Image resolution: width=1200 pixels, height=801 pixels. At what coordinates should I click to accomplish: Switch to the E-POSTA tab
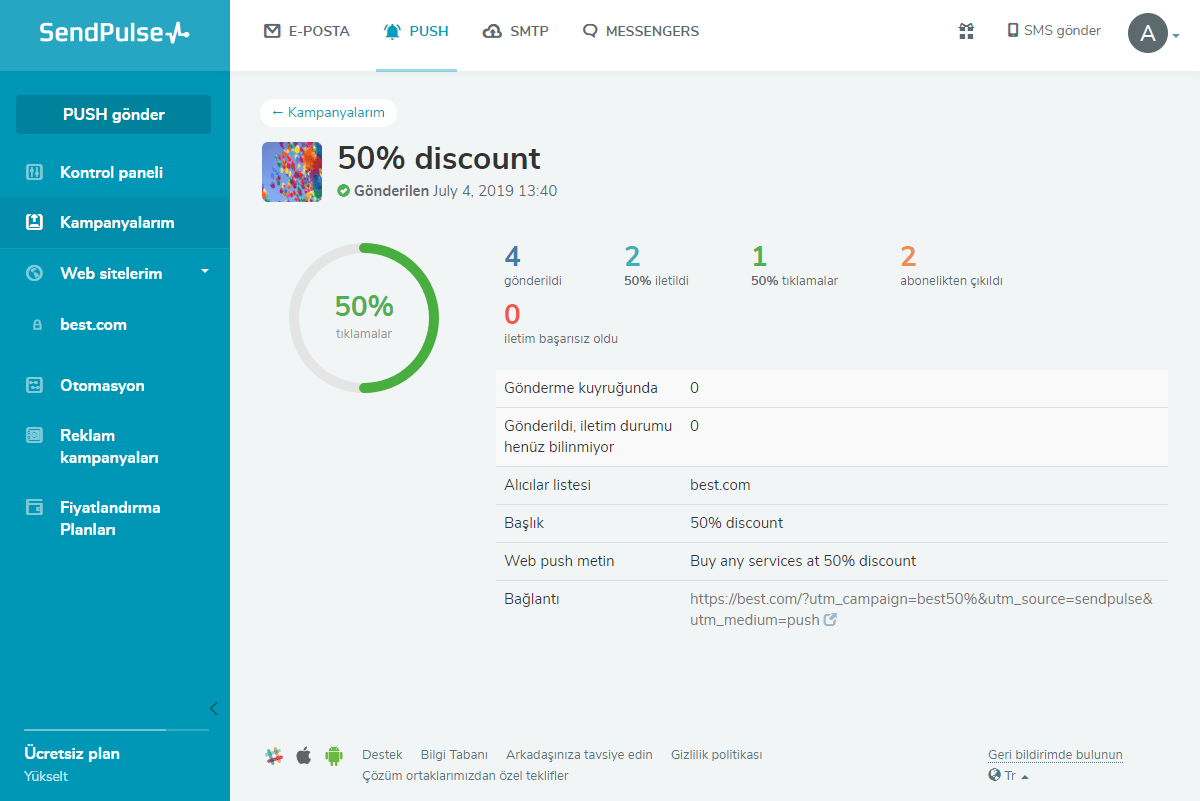[x=307, y=31]
